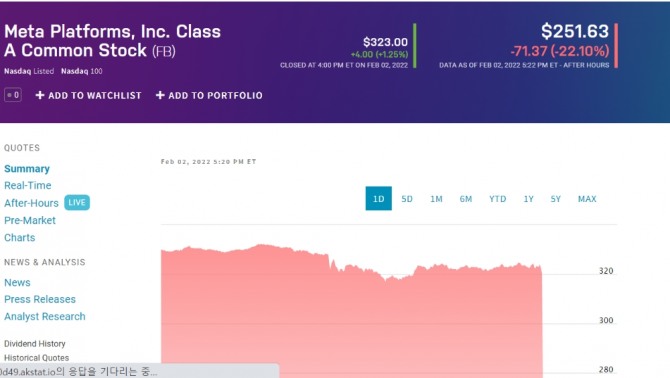670x378 pixels.
Task: Show the 5Y chart range
Action: point(555,199)
